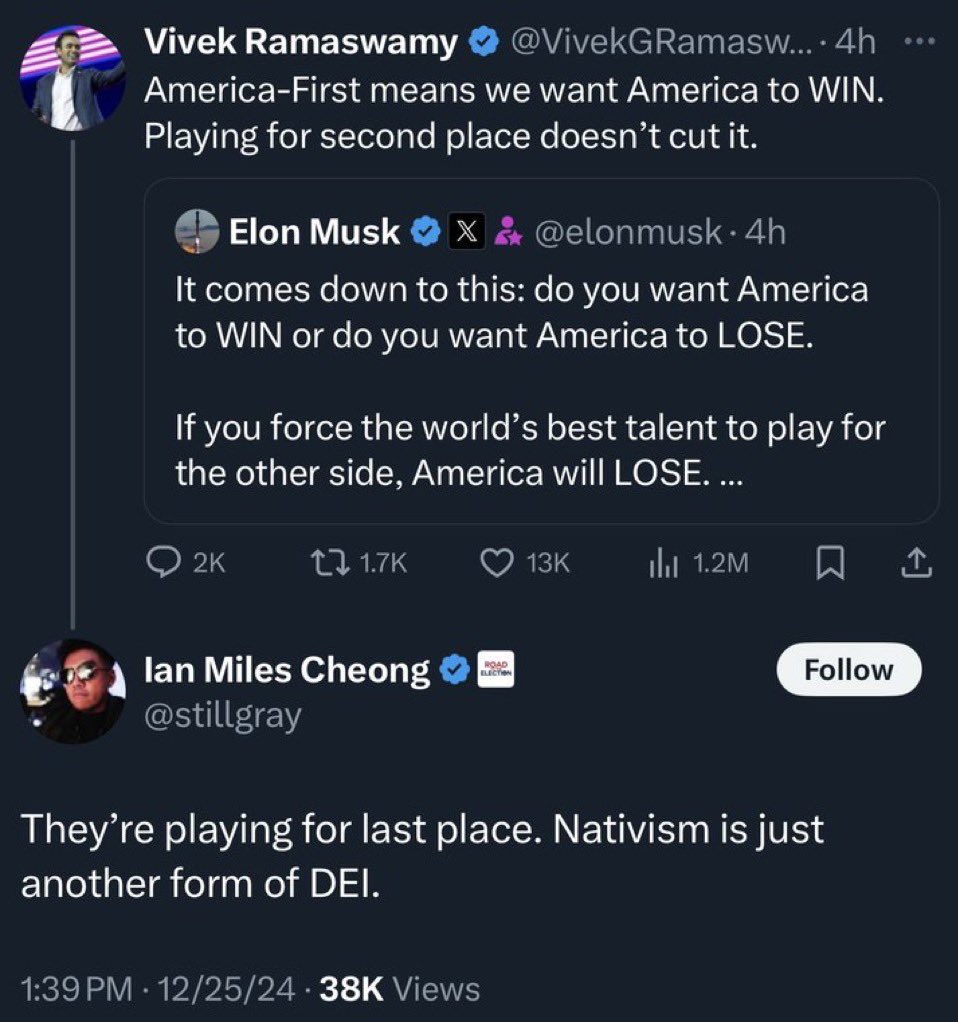
Task: Click the reply comment icon
Action: pos(163,564)
